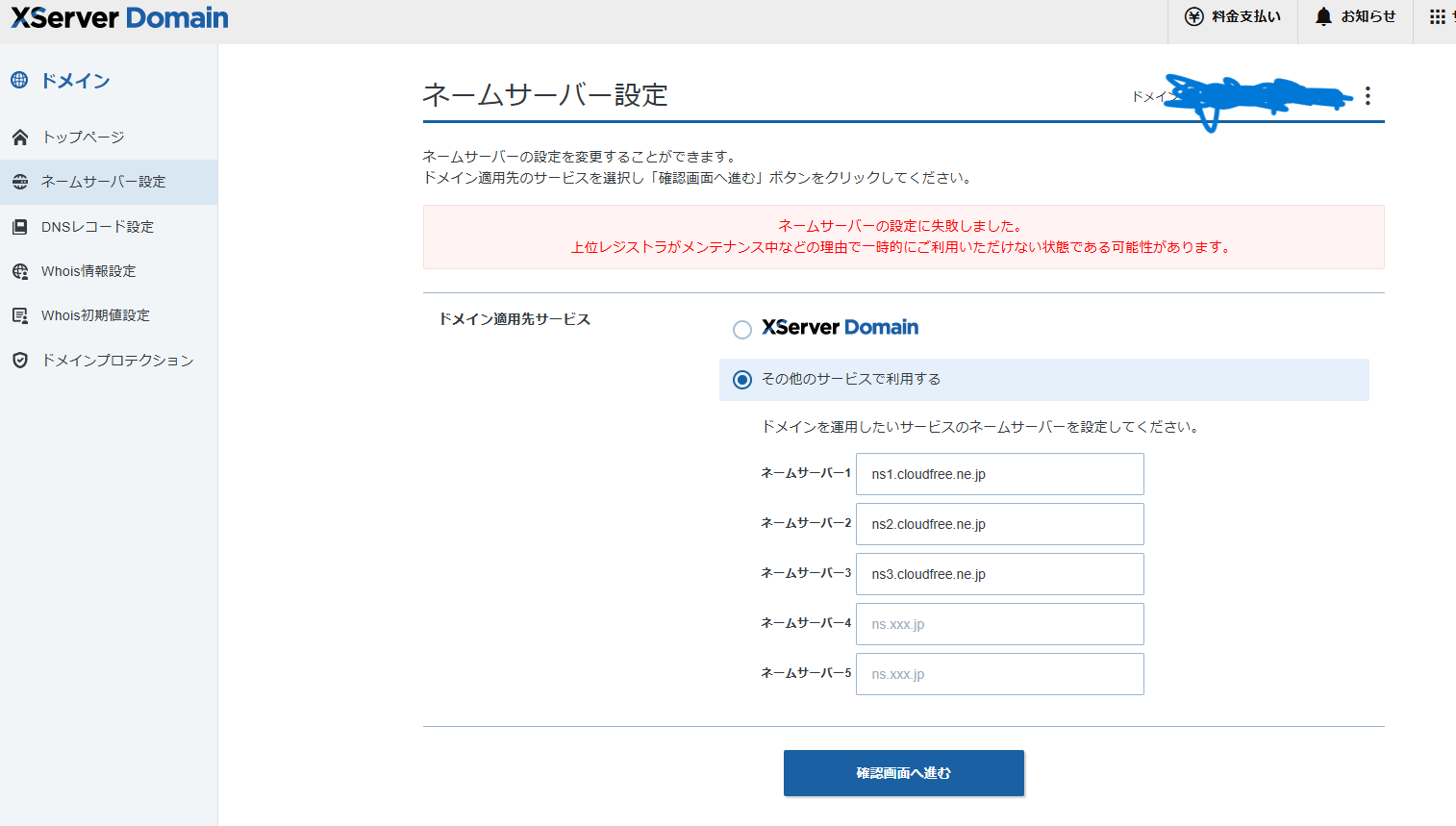Click the DNSレコード設定 book icon
This screenshot has width=1456, height=826.
tap(20, 227)
